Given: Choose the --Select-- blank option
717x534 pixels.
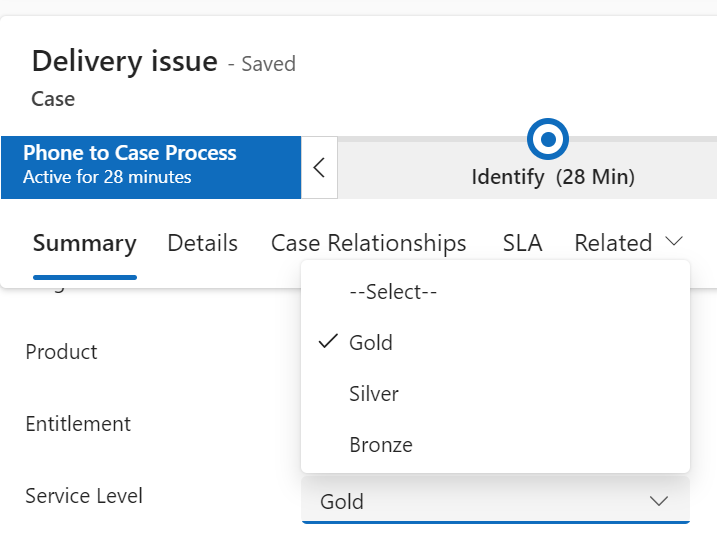Looking at the screenshot, I should (x=394, y=292).
